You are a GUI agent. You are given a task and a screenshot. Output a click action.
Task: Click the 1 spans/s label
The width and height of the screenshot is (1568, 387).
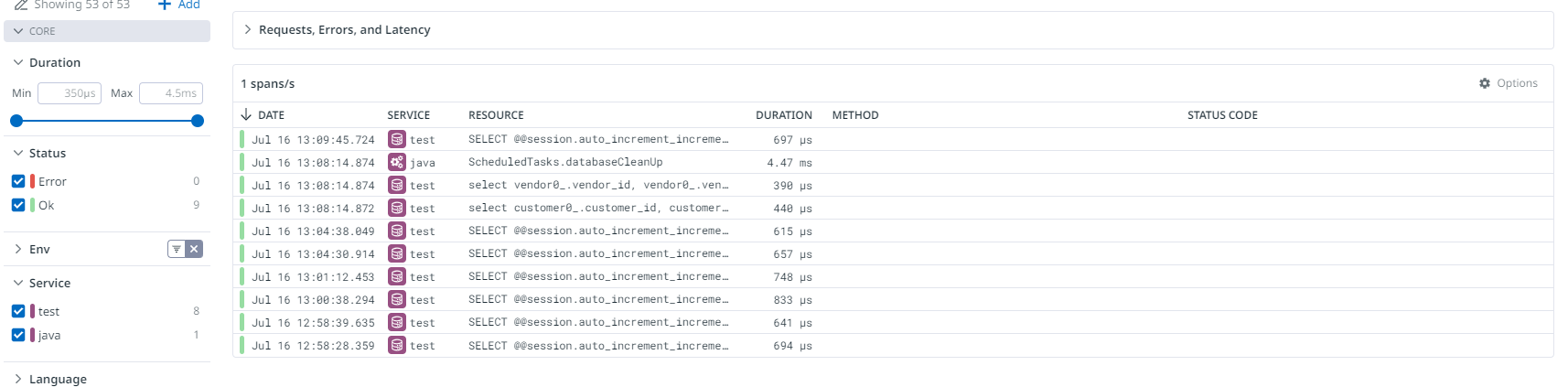point(268,83)
